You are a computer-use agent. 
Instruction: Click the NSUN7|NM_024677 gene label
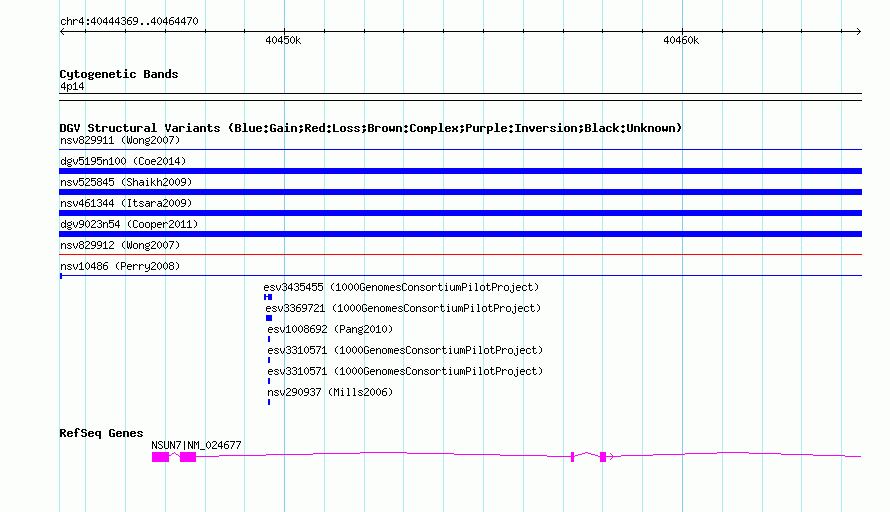click(x=196, y=445)
